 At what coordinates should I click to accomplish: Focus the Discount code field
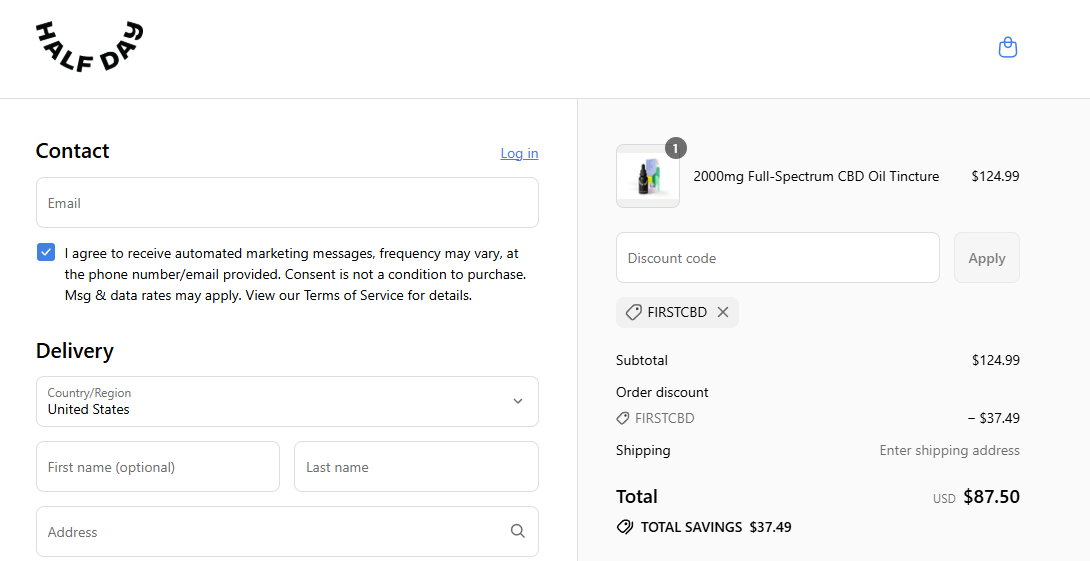[778, 258]
